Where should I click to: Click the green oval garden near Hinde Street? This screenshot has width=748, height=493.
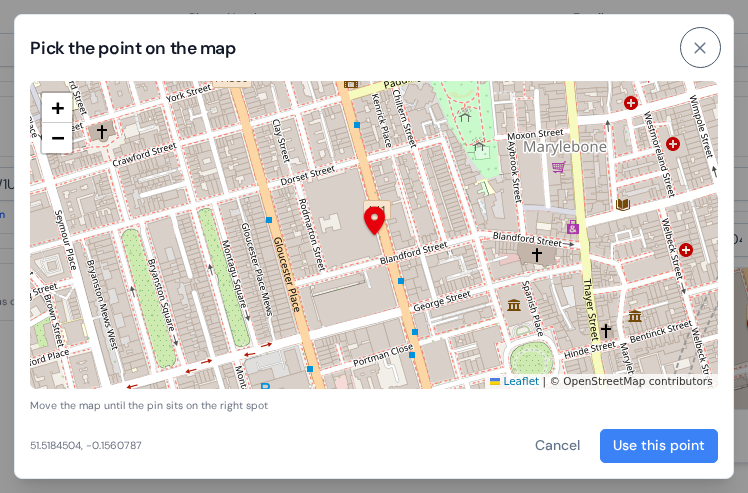click(x=531, y=357)
